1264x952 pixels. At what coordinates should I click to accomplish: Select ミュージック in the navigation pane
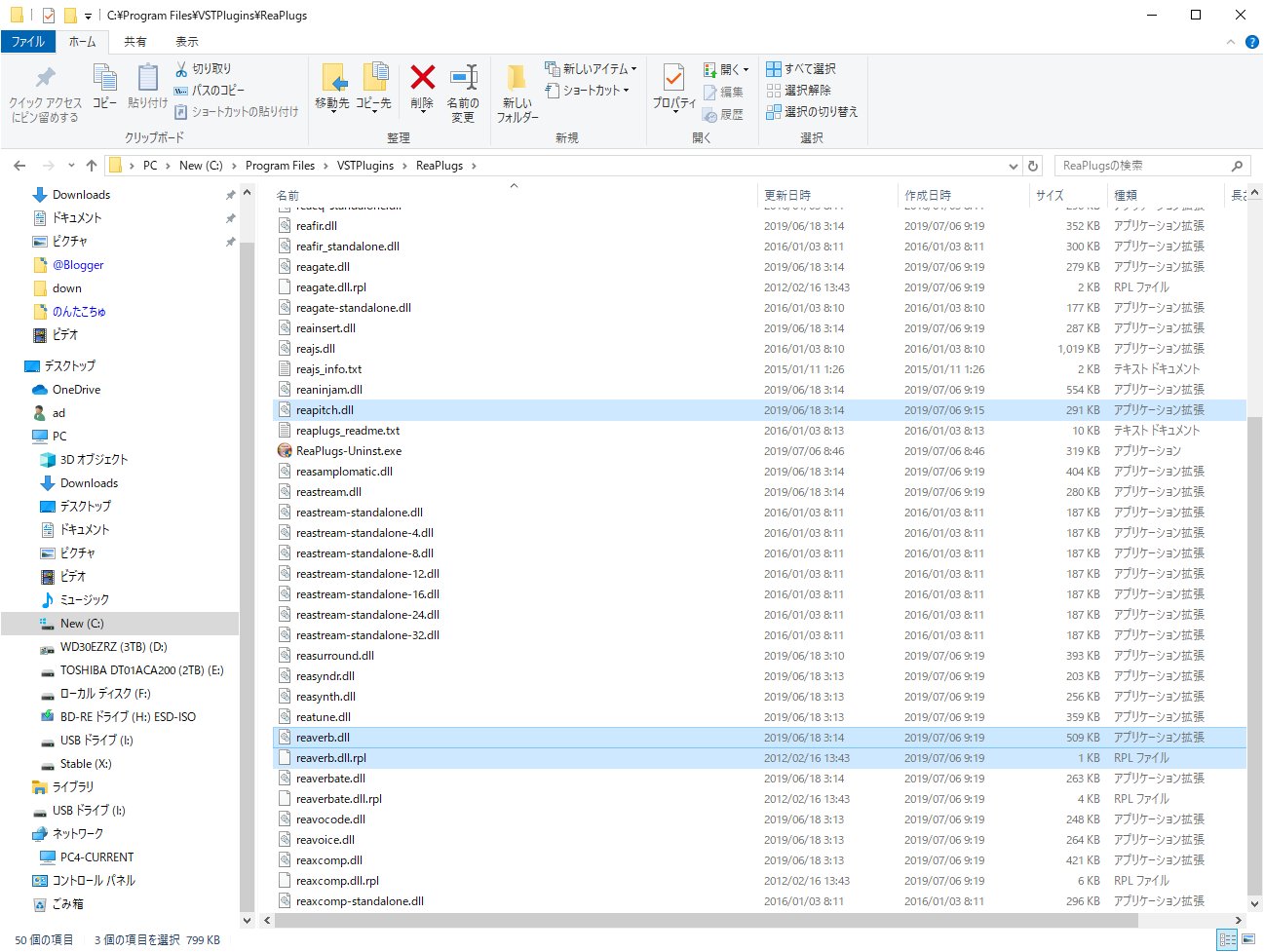(x=84, y=600)
